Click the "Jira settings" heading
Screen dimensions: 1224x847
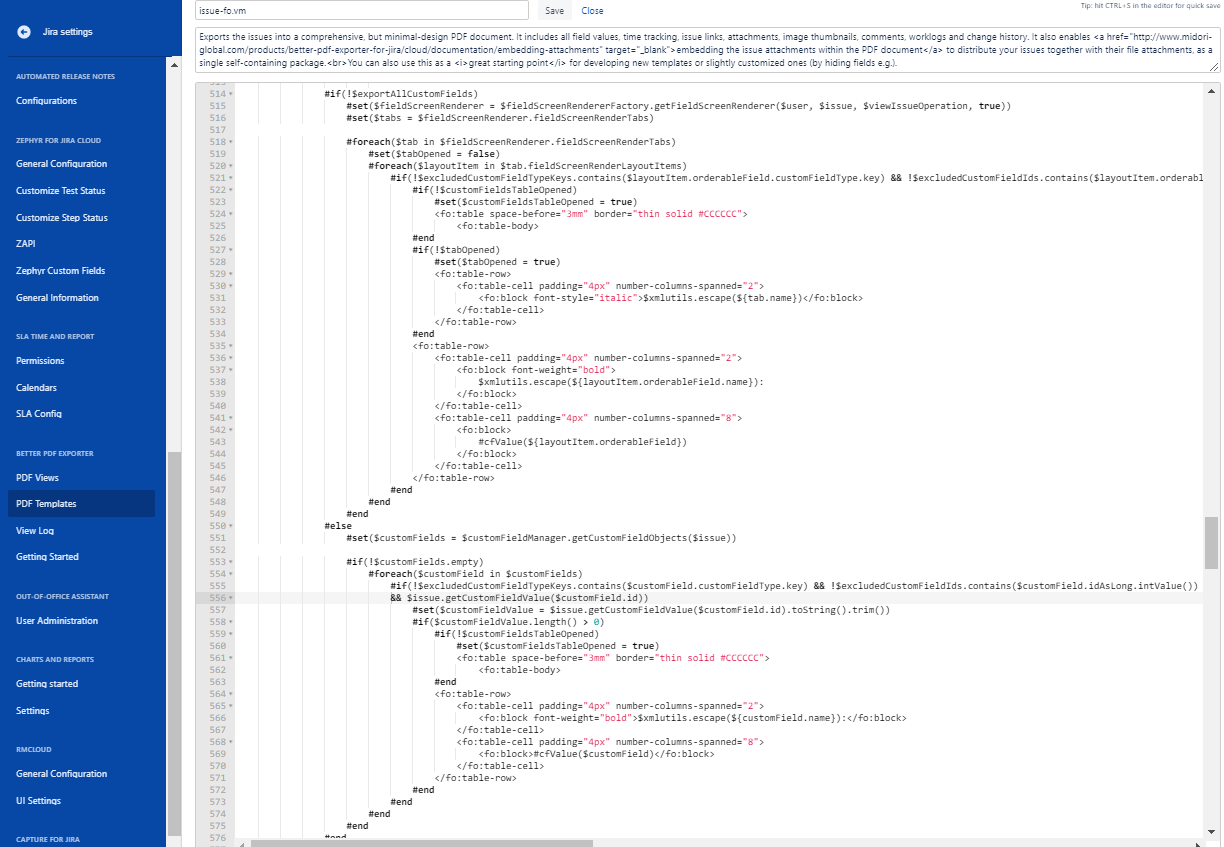pos(68,32)
